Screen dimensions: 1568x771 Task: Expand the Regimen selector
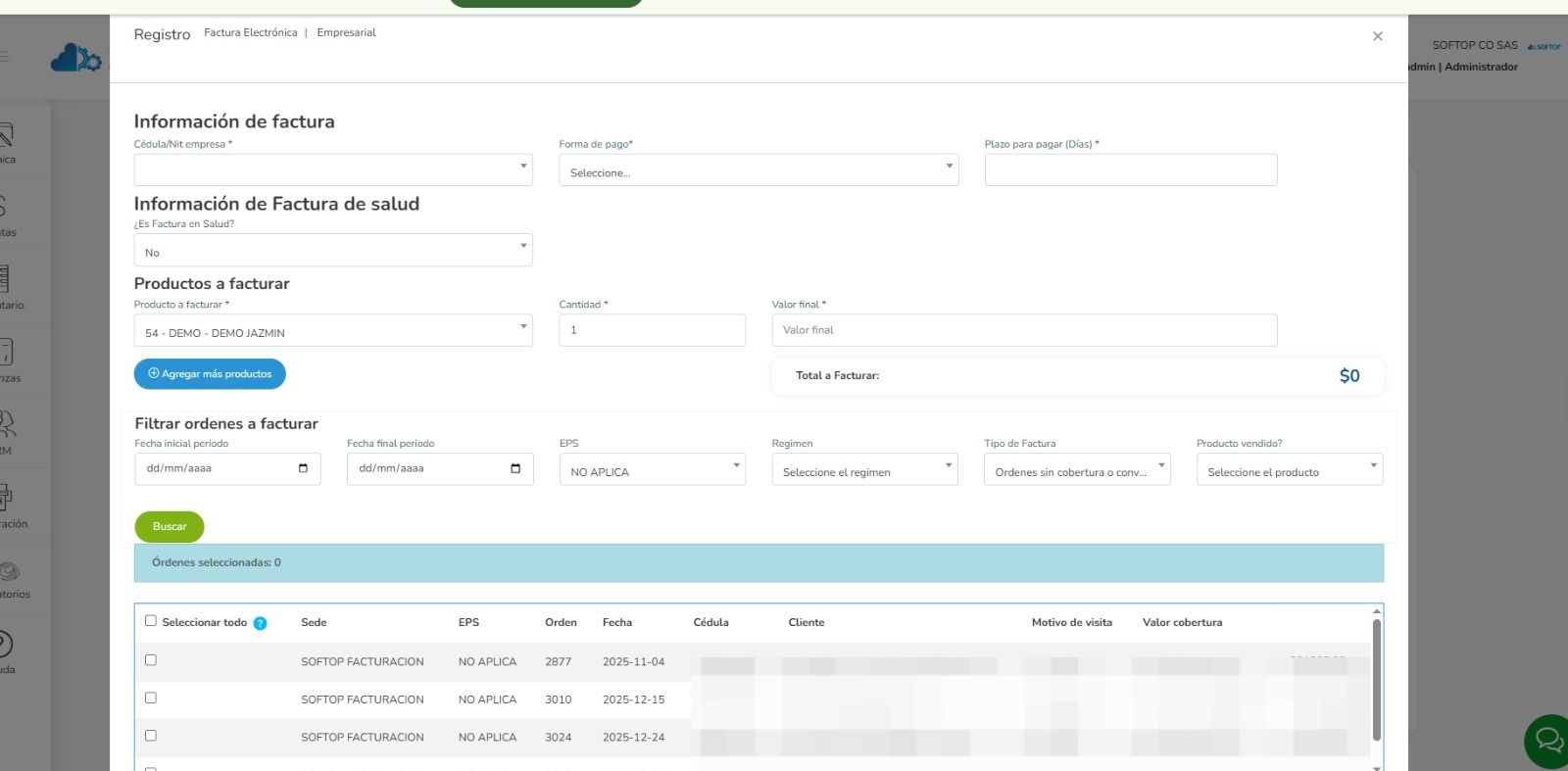(864, 469)
